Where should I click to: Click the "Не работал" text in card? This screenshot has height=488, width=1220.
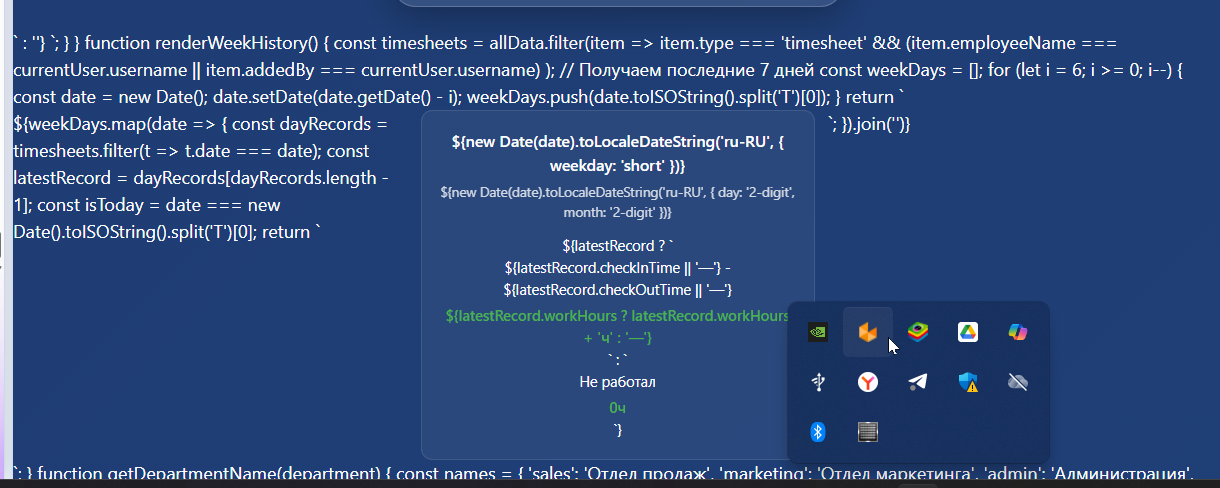pos(617,382)
